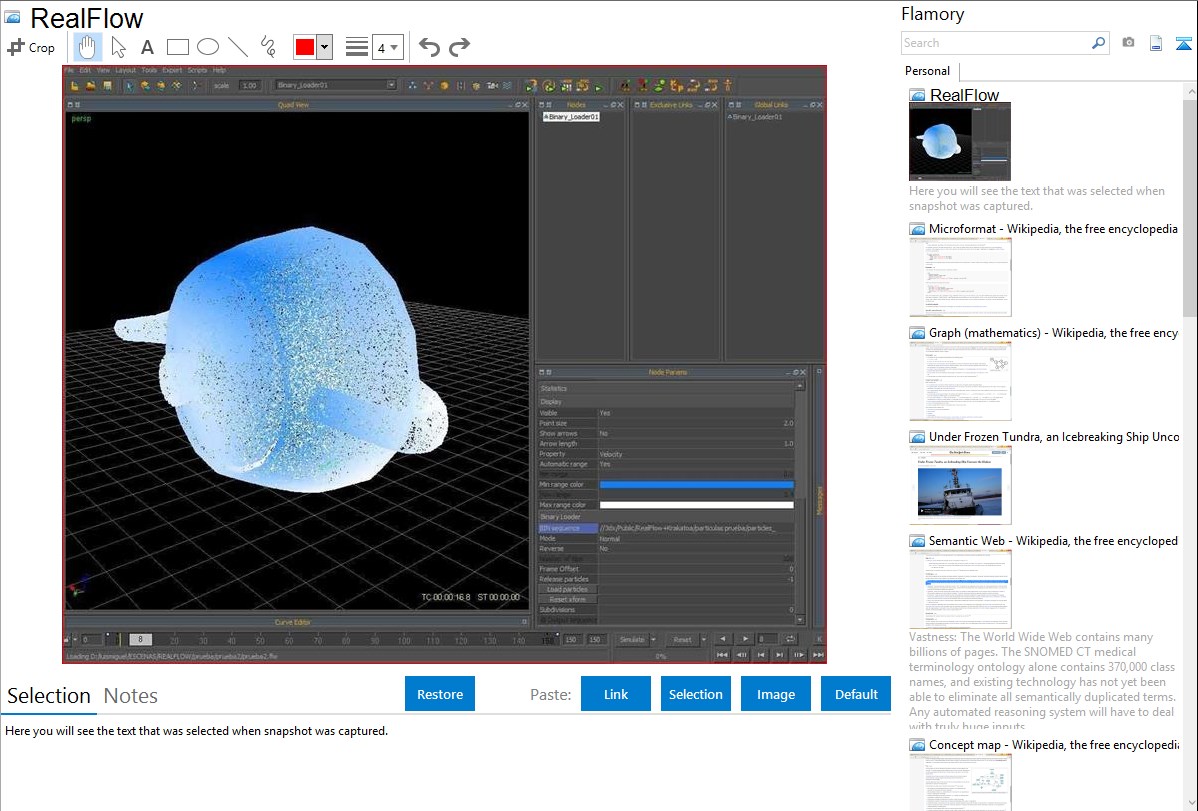Click the magnifier search icon
The image size is (1198, 811).
1098,43
